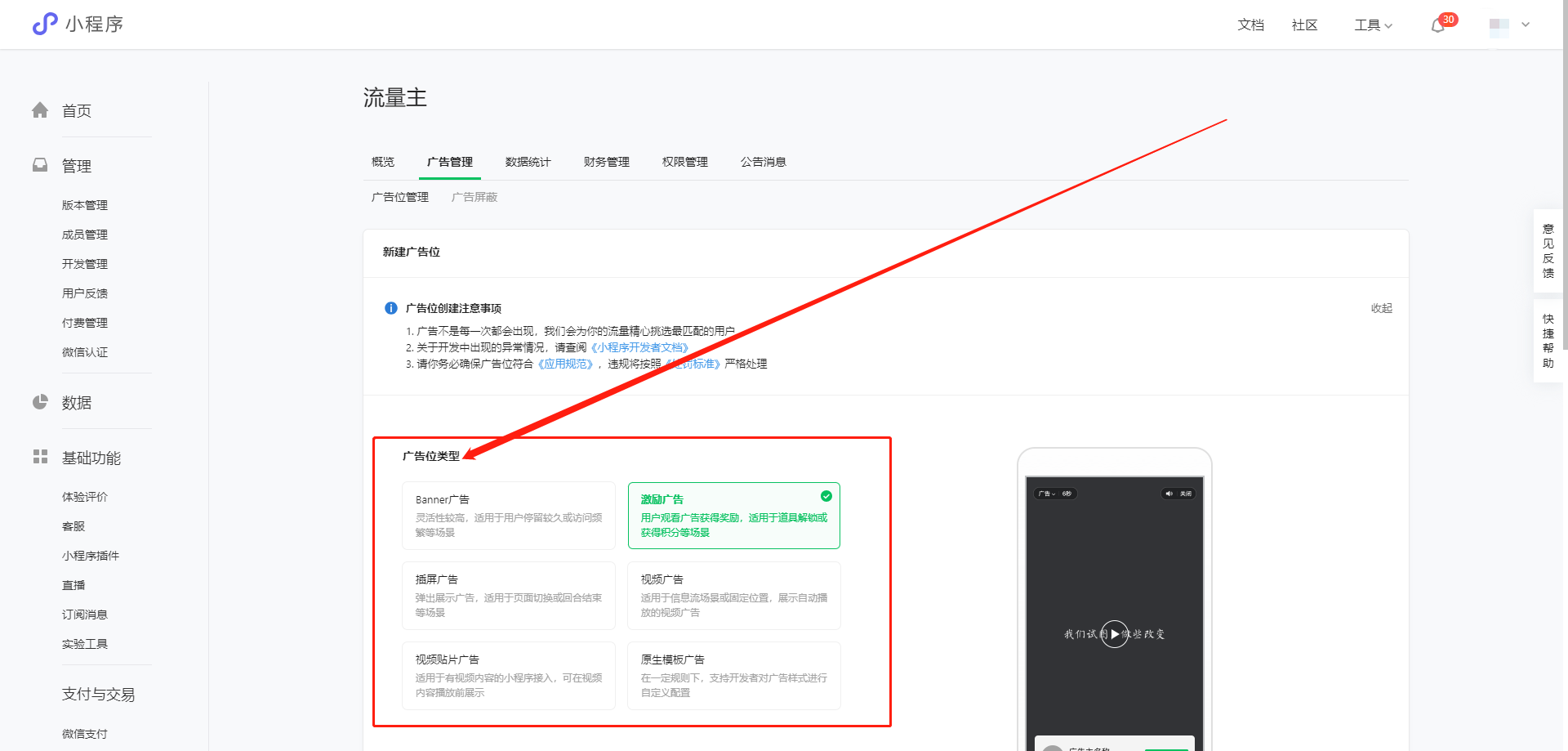Click the speaker mute icon in phone preview
Viewport: 1568px width, 751px height.
coord(1169,494)
